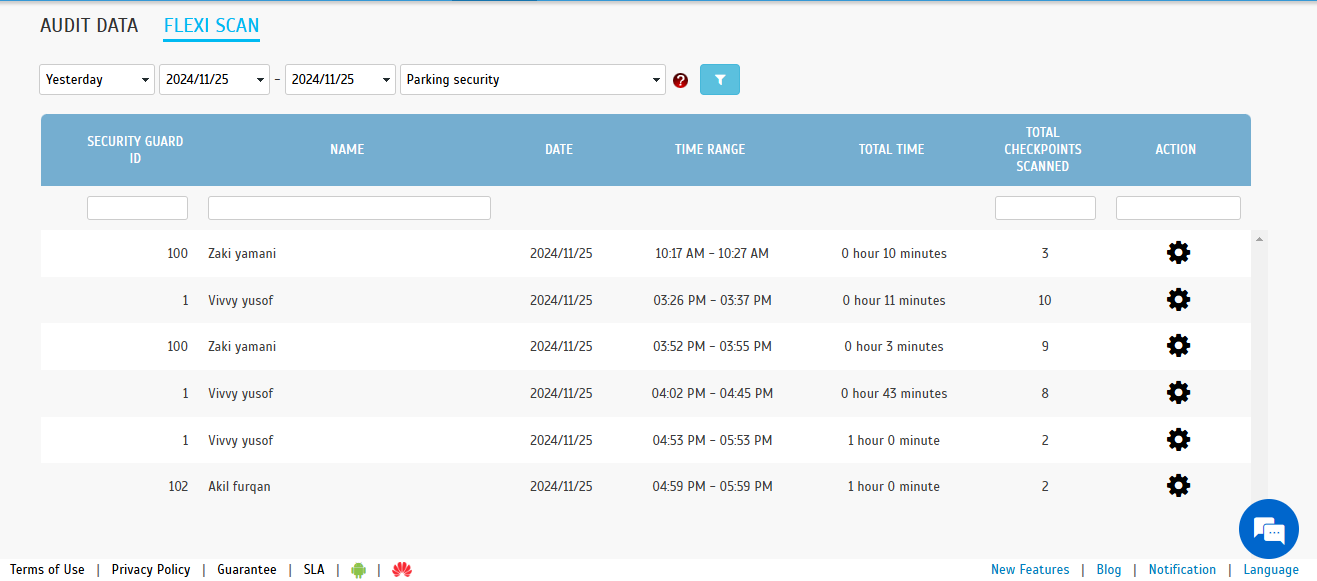
Task: Open gear action for 10:17 AM row
Action: click(1179, 253)
